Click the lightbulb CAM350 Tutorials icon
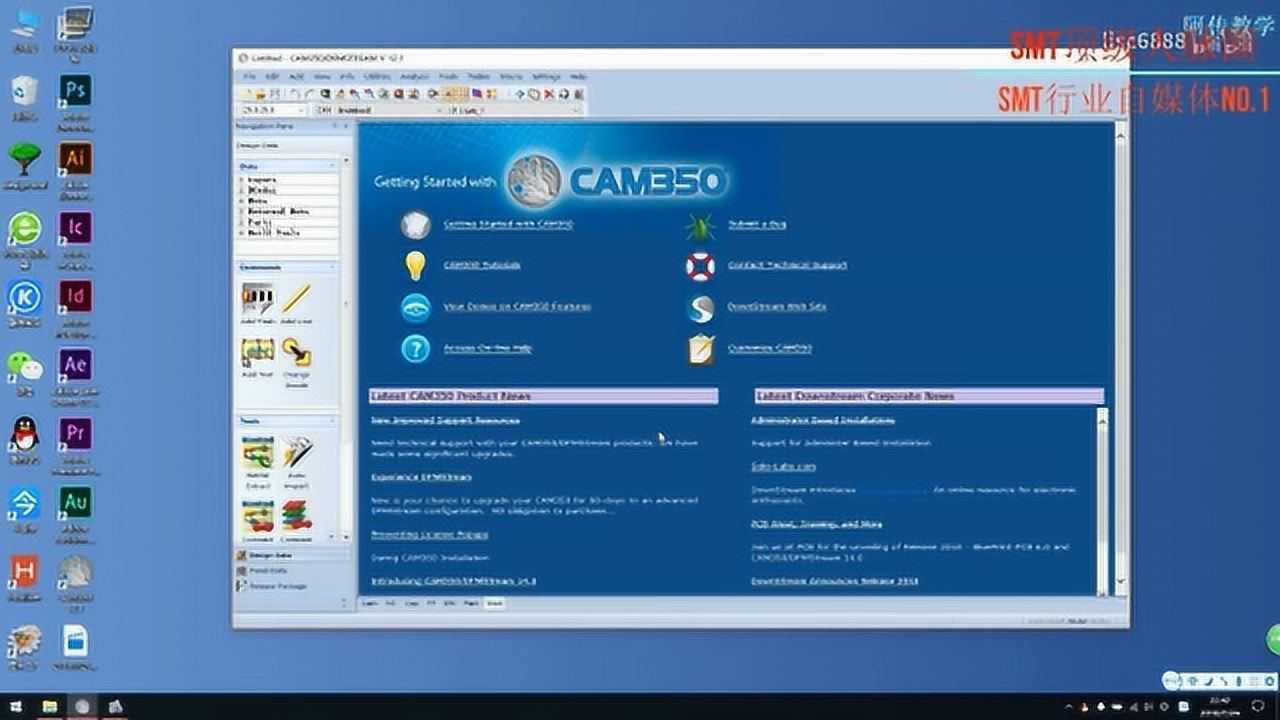This screenshot has height=720, width=1280. (x=415, y=265)
